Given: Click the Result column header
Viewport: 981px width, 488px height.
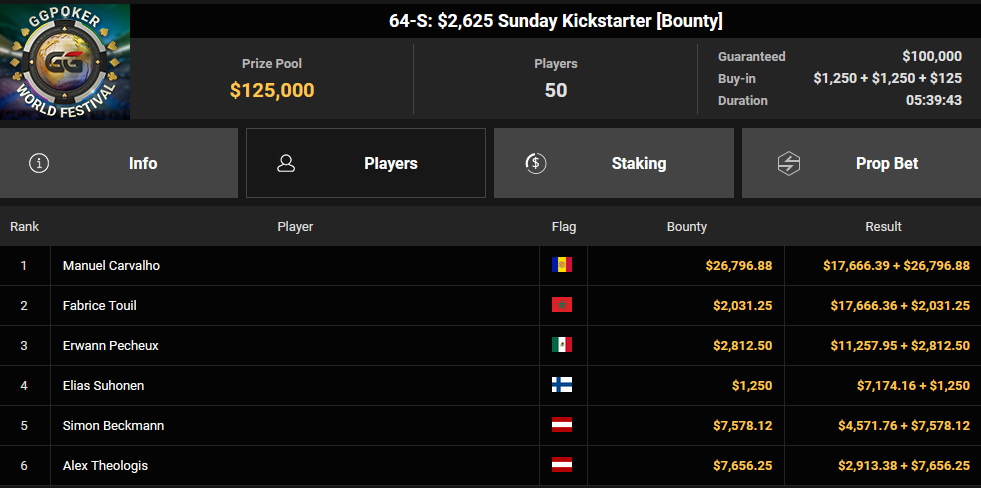Looking at the screenshot, I should [883, 227].
